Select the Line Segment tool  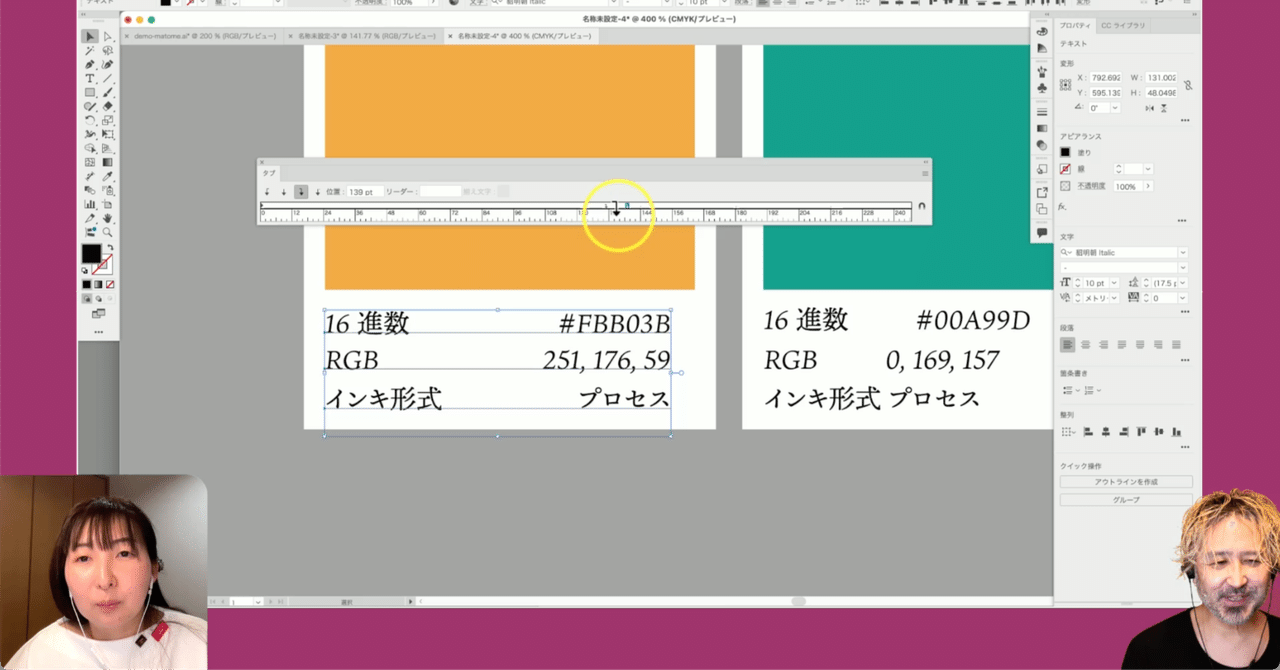point(108,78)
